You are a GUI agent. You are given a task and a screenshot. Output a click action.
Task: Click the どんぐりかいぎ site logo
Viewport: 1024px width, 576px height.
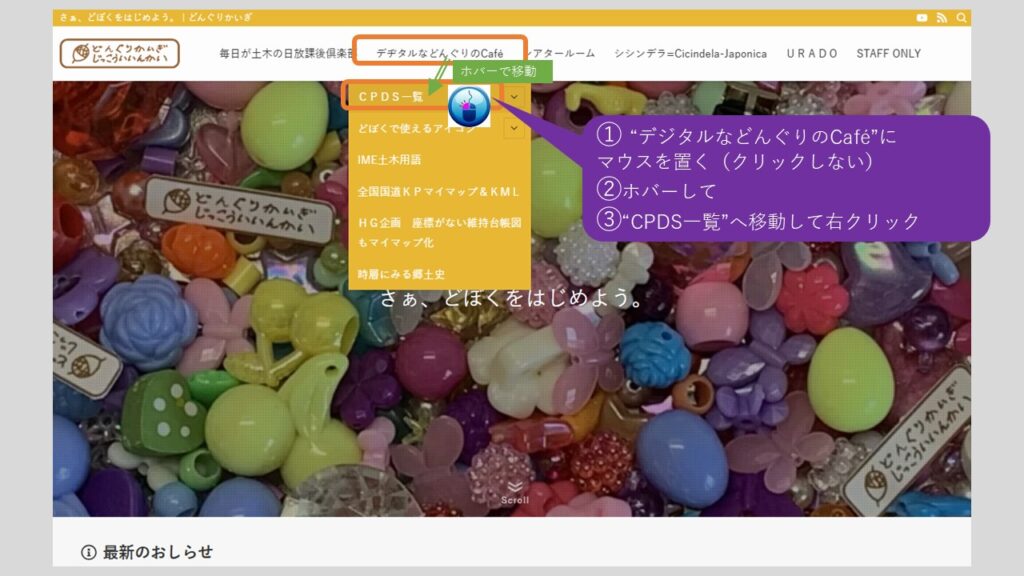pos(119,53)
